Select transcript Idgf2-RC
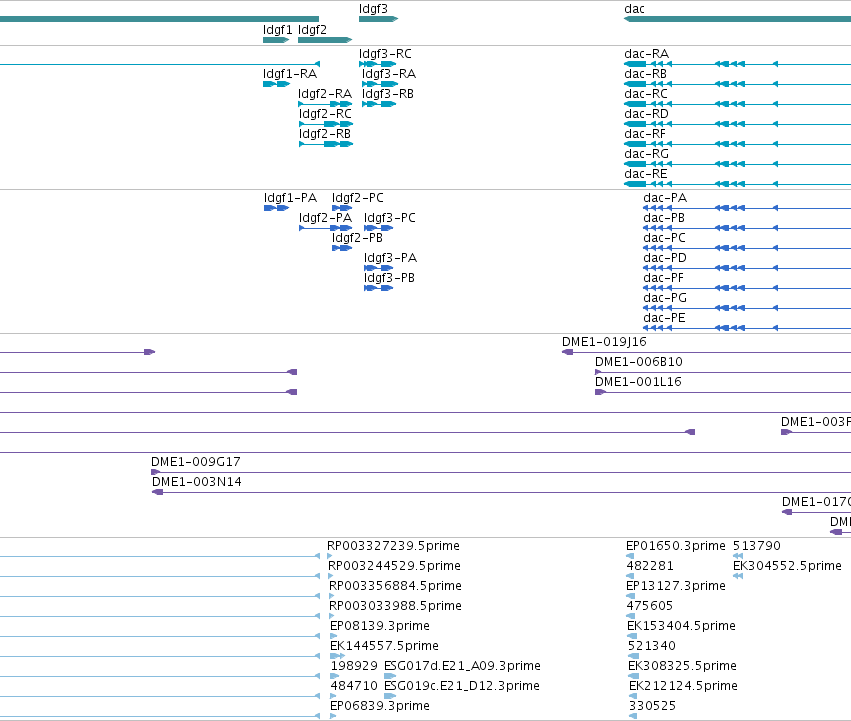This screenshot has width=851, height=721. (326, 124)
